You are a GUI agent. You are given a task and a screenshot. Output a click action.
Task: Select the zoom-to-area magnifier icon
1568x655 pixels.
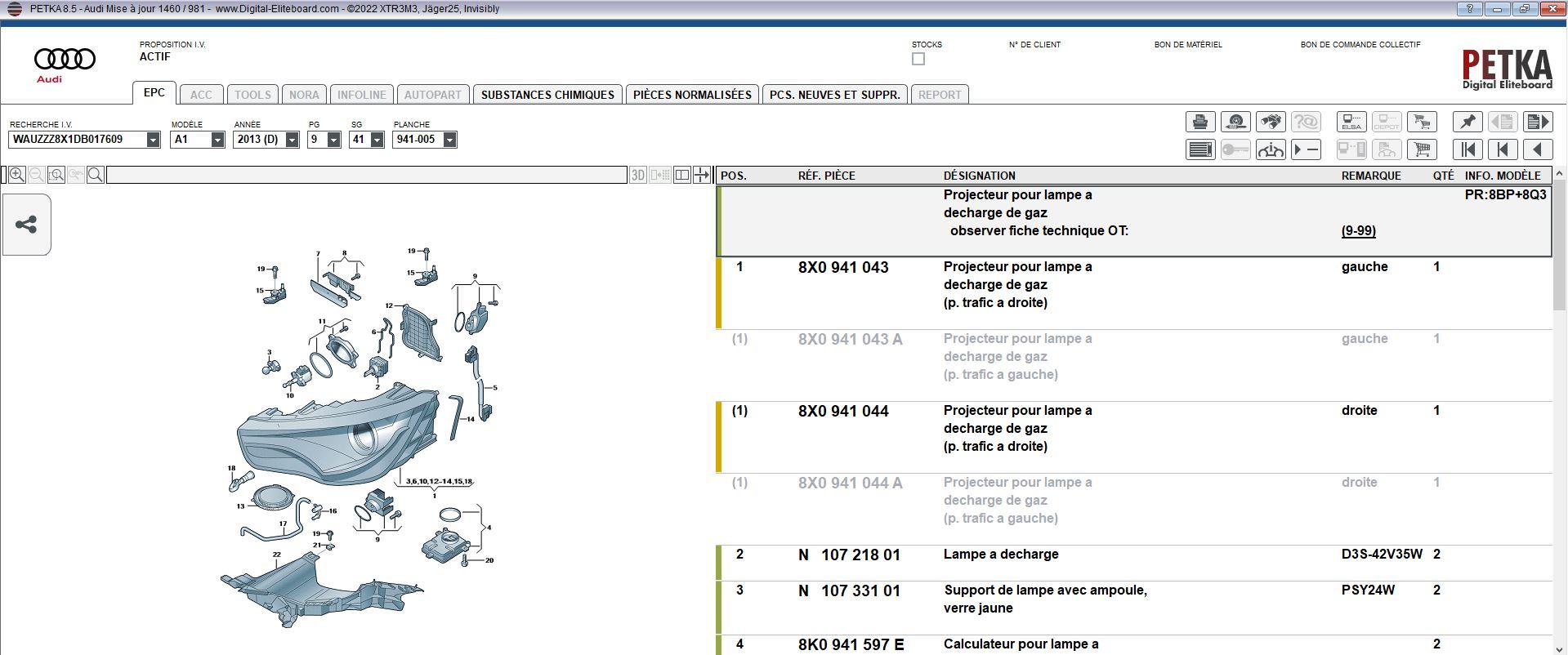click(x=56, y=175)
